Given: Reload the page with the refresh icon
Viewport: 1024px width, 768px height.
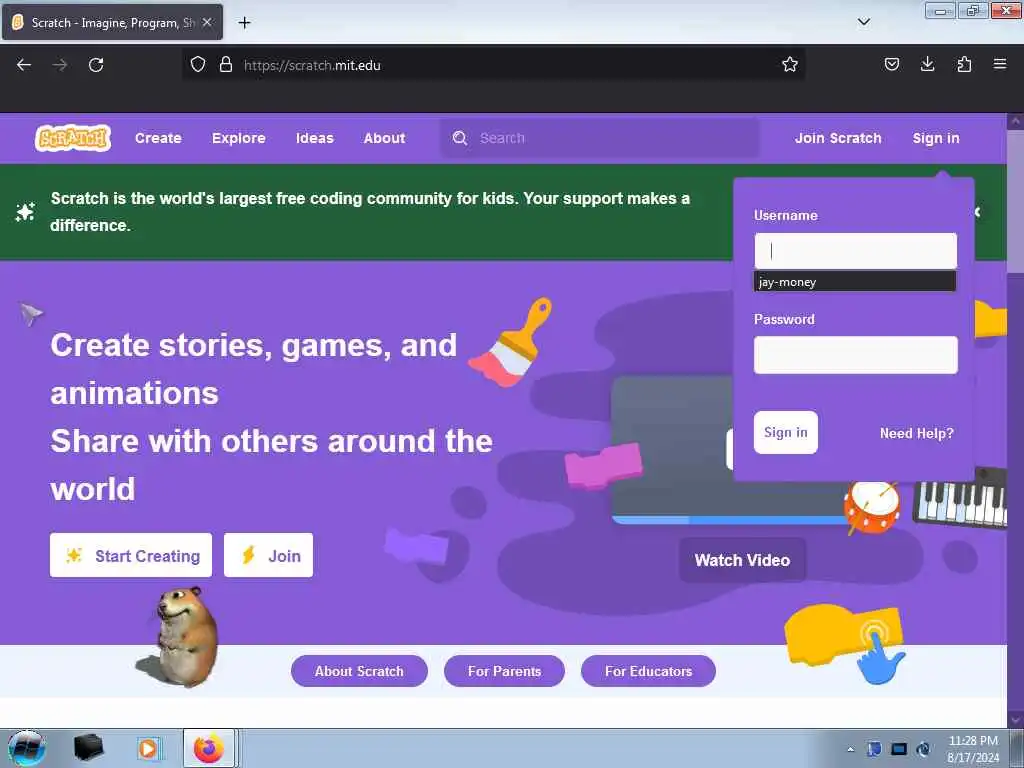Looking at the screenshot, I should (x=96, y=65).
